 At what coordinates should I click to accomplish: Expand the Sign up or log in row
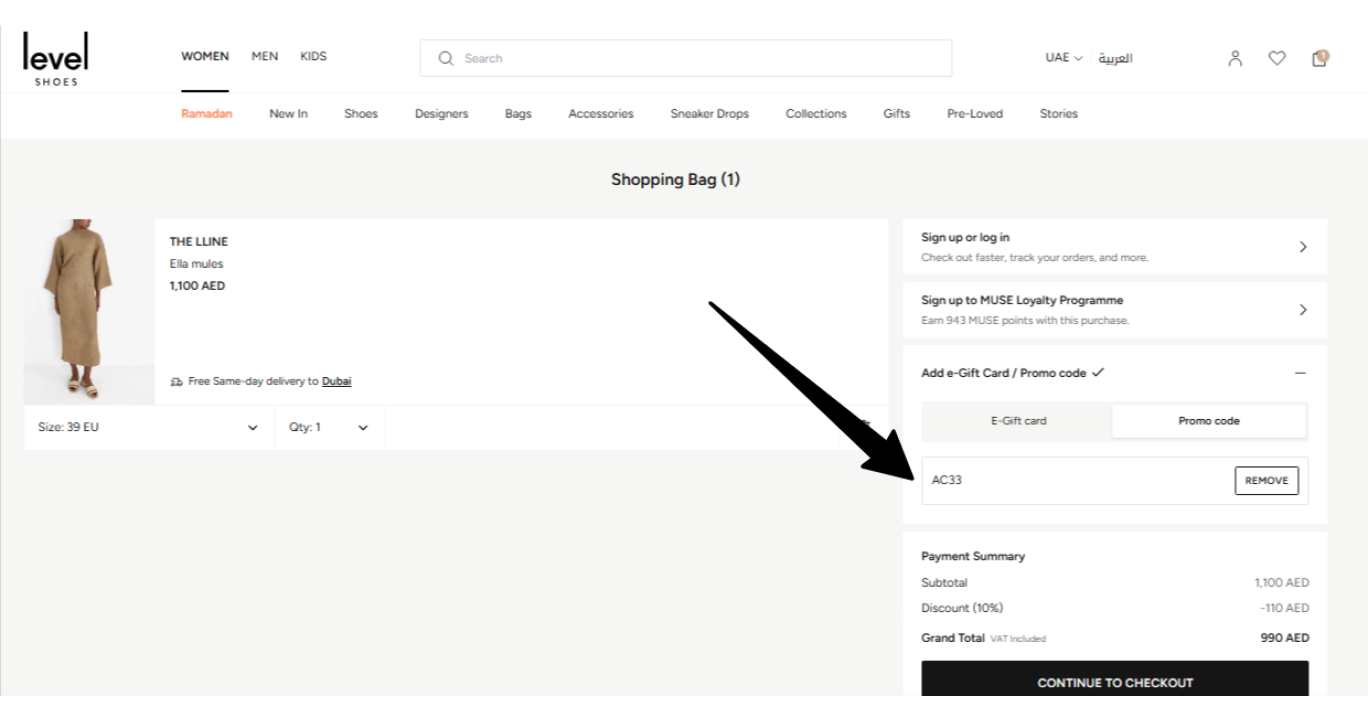1115,247
